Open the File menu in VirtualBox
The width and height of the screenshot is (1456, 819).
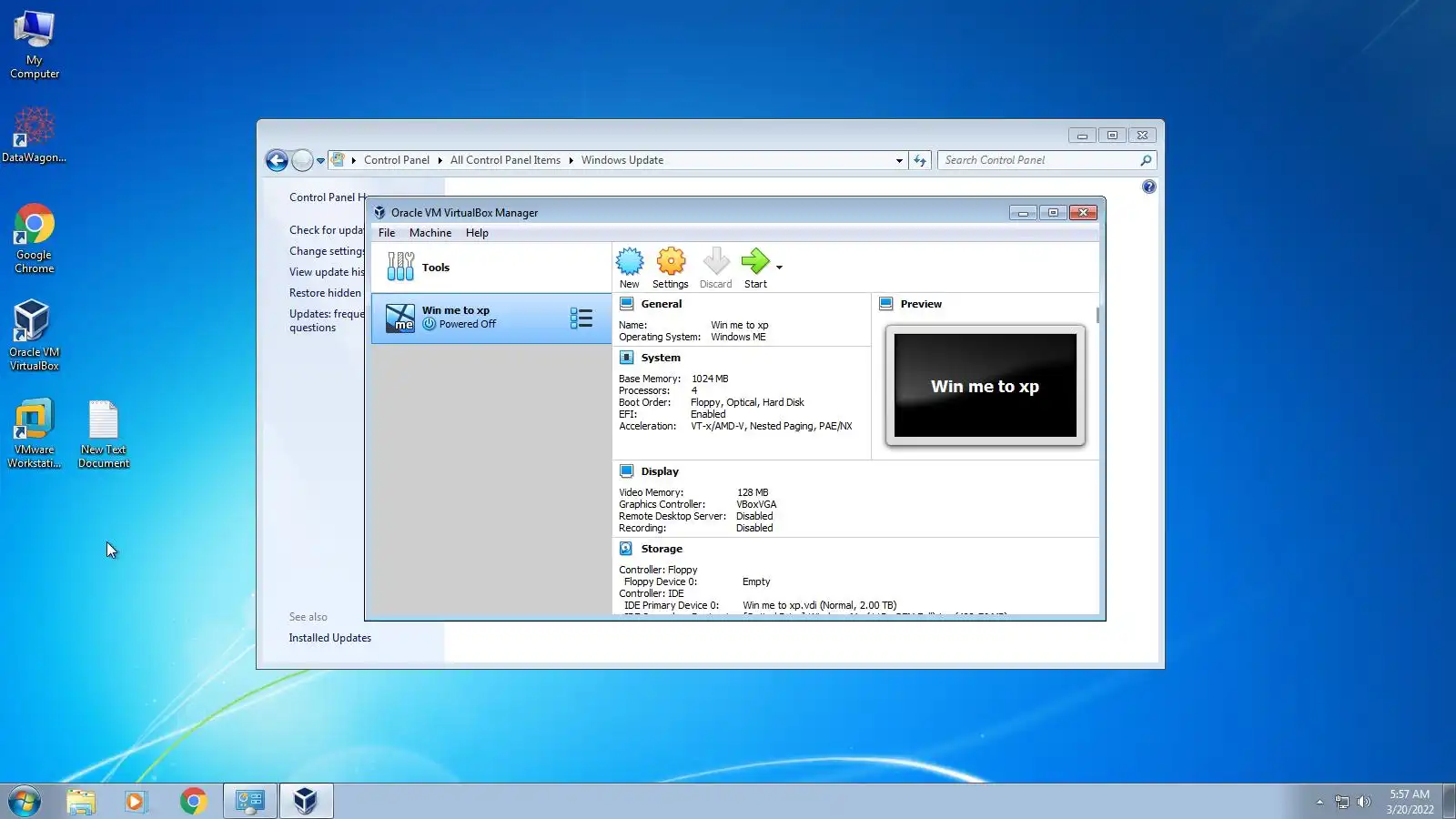point(387,233)
